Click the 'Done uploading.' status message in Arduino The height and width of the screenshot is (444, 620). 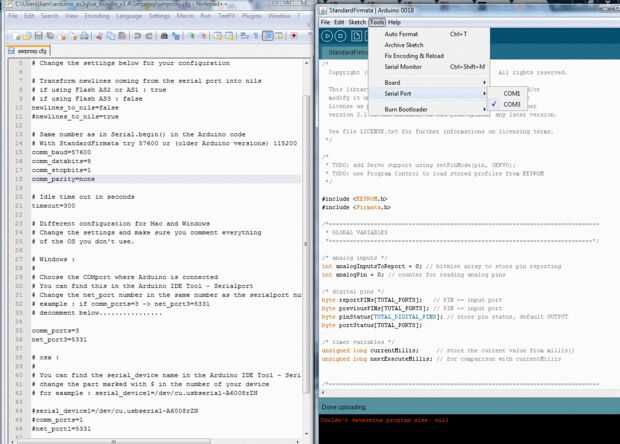click(x=344, y=406)
